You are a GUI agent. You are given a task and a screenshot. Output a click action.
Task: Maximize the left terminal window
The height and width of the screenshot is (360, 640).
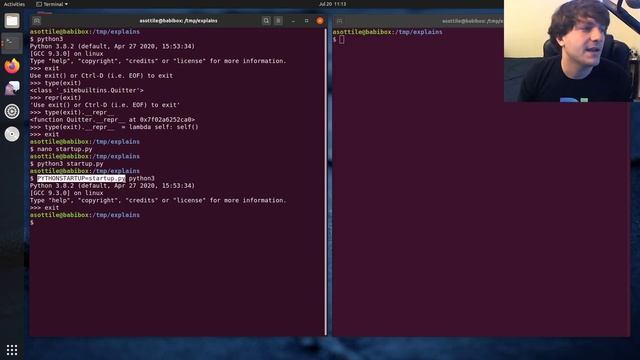(x=307, y=20)
